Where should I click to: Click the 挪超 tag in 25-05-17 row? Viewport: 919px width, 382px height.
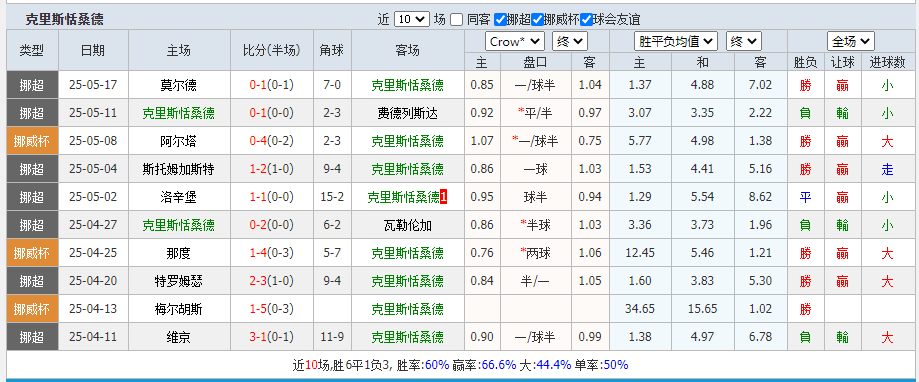[x=32, y=86]
